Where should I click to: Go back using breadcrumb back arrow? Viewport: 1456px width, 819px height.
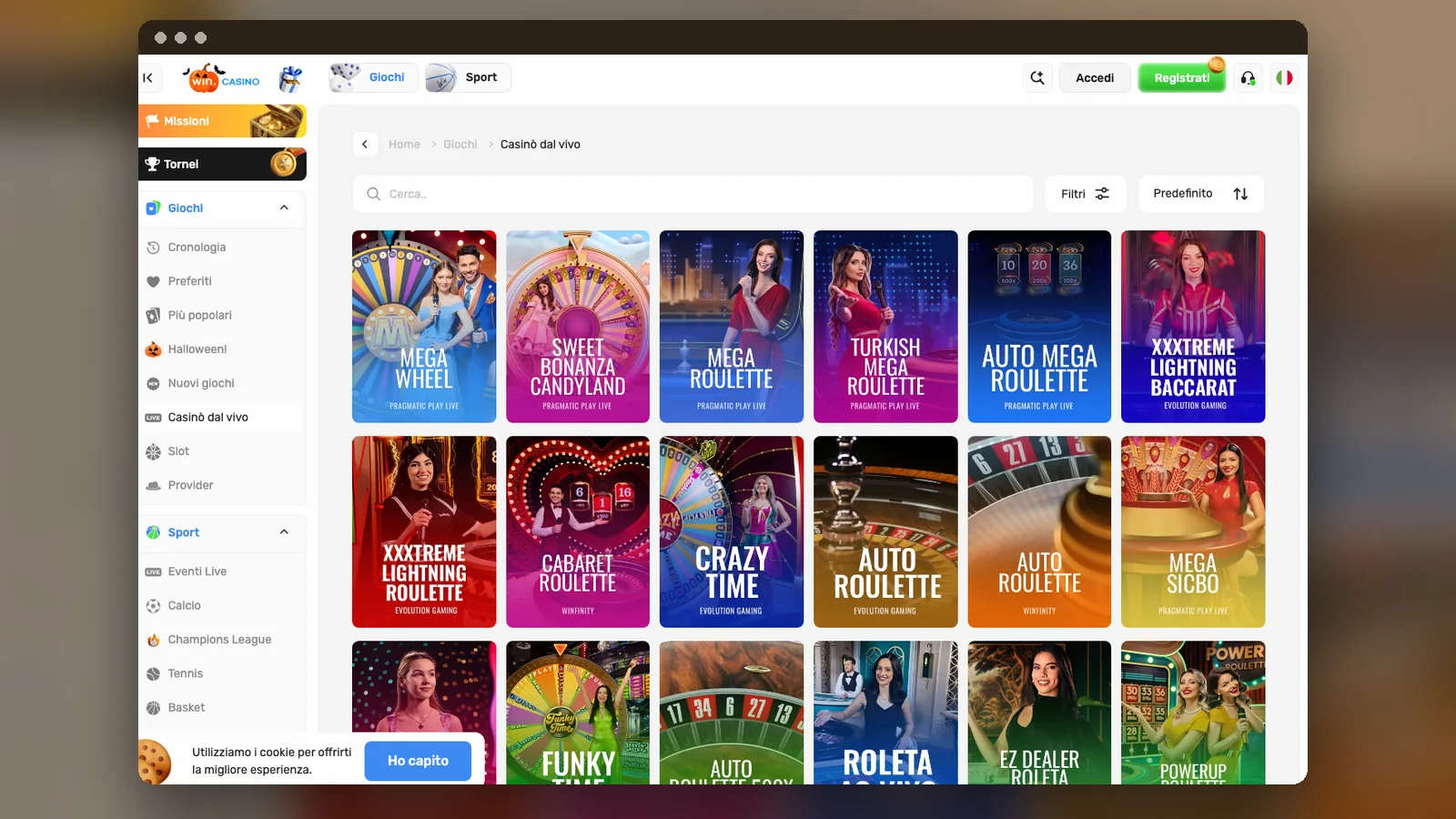tap(365, 144)
